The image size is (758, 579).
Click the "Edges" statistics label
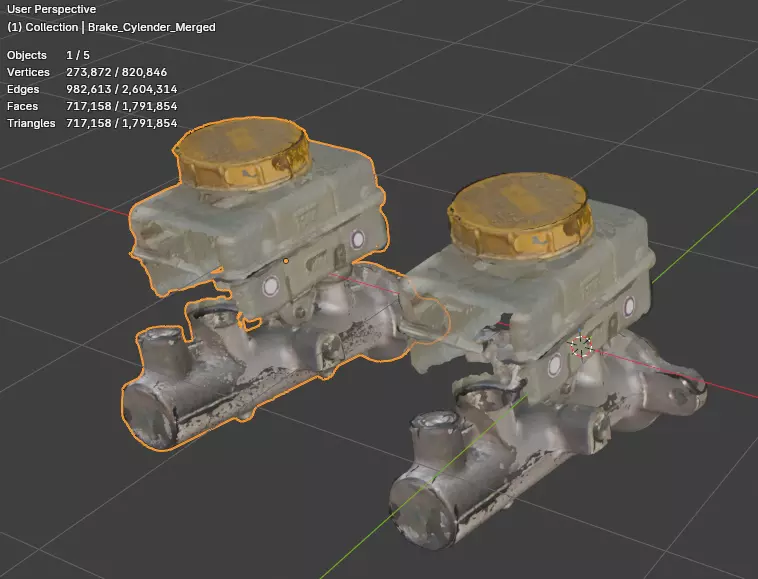tap(23, 89)
